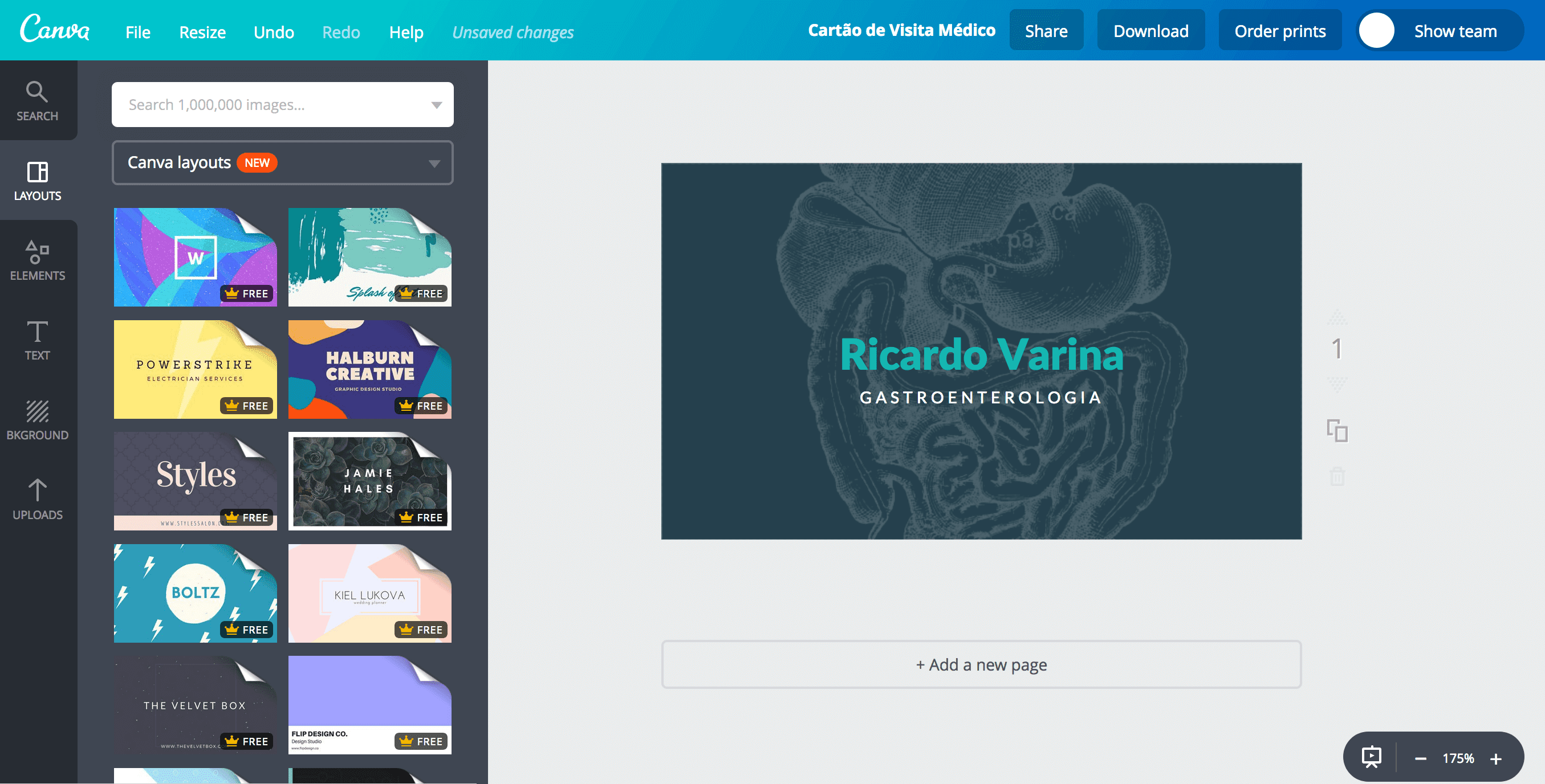Click Add a new page

coord(981,664)
